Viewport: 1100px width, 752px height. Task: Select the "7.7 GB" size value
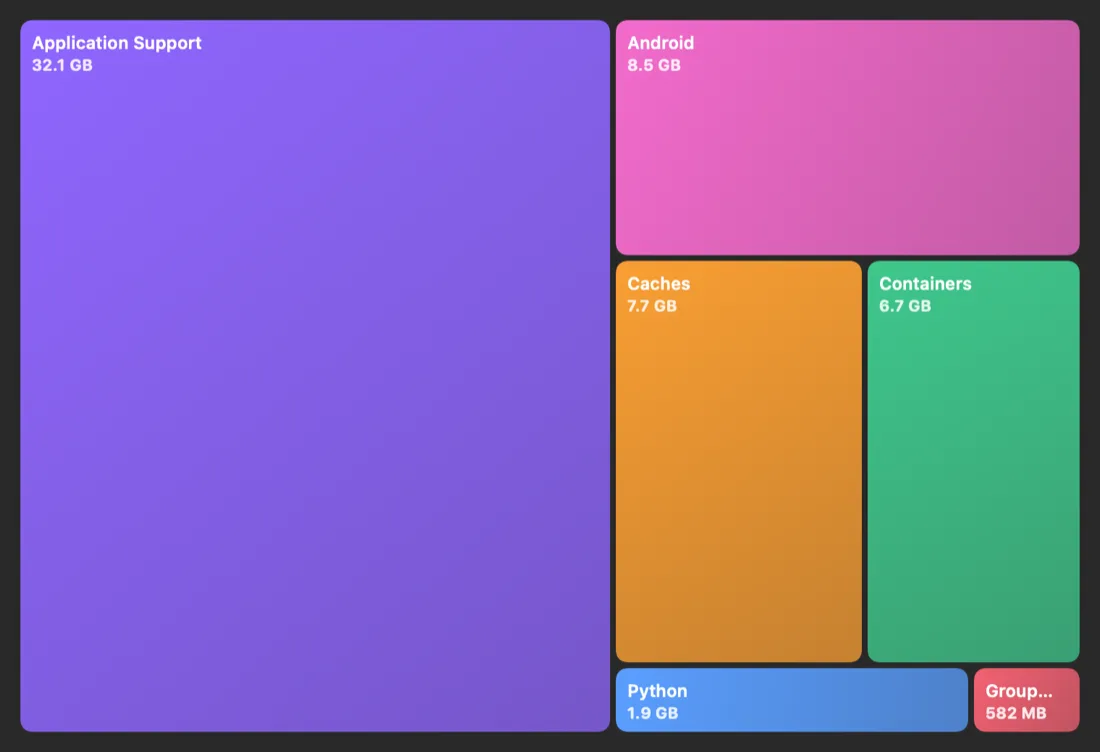point(652,306)
